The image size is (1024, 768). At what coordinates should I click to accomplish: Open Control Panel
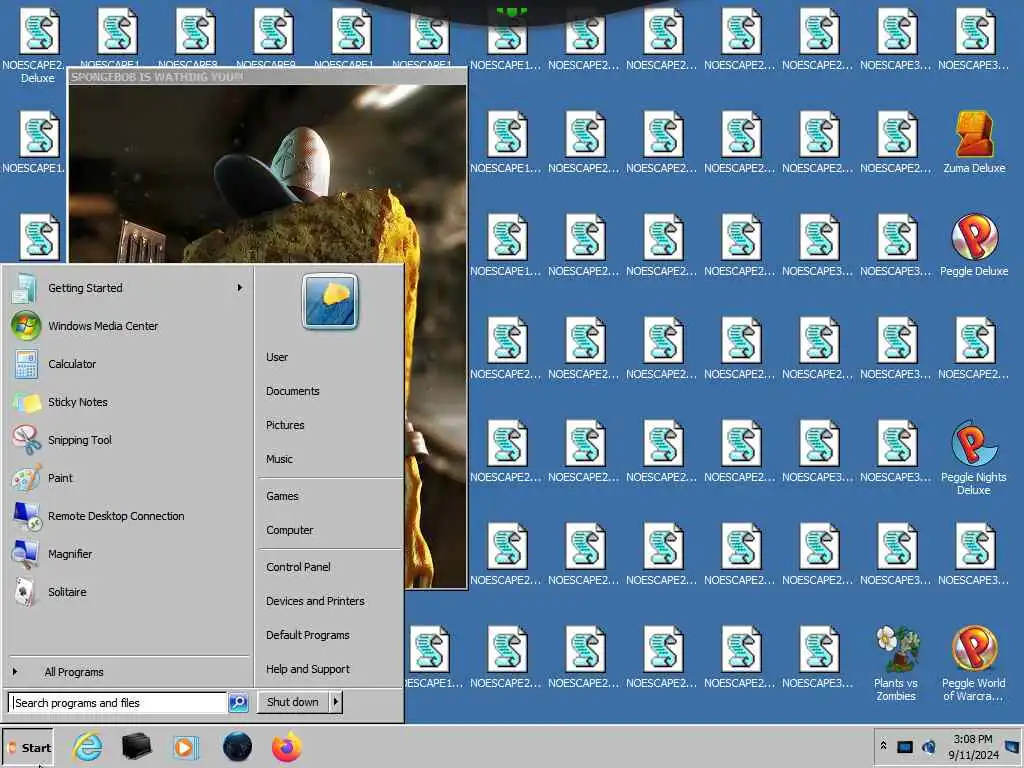tap(298, 567)
